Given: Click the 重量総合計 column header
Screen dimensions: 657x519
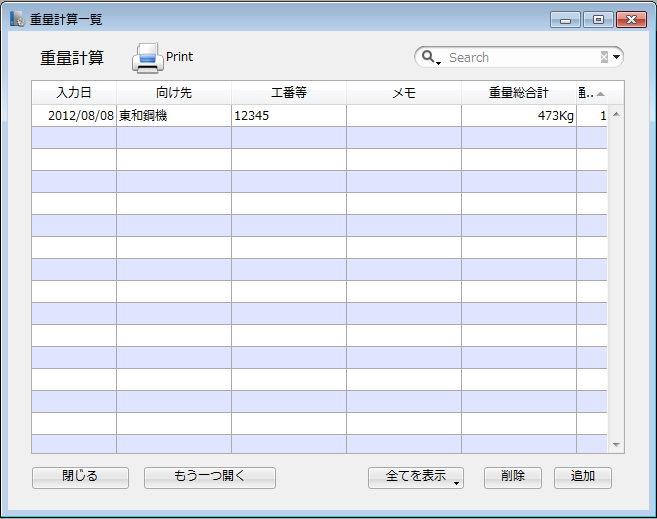Looking at the screenshot, I should 518,93.
